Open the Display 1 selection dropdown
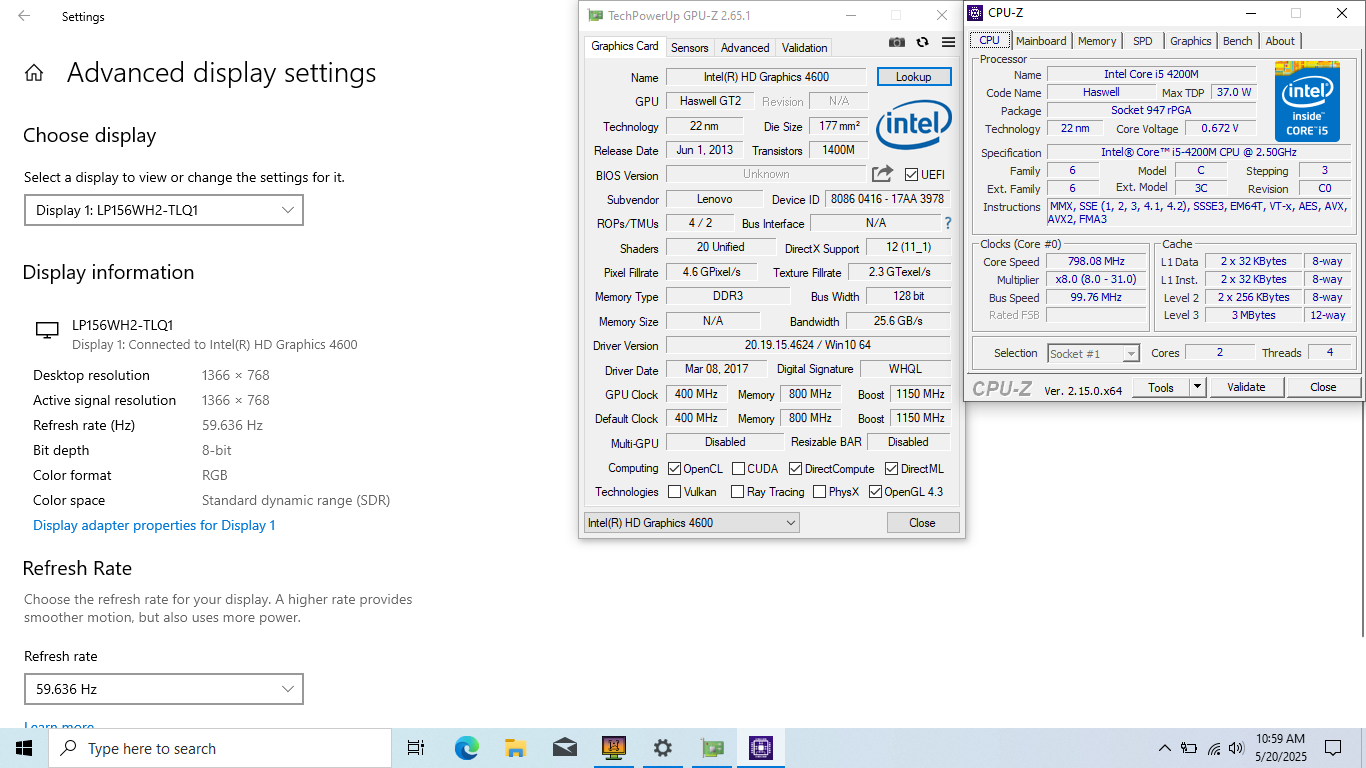The width and height of the screenshot is (1366, 768). click(164, 210)
